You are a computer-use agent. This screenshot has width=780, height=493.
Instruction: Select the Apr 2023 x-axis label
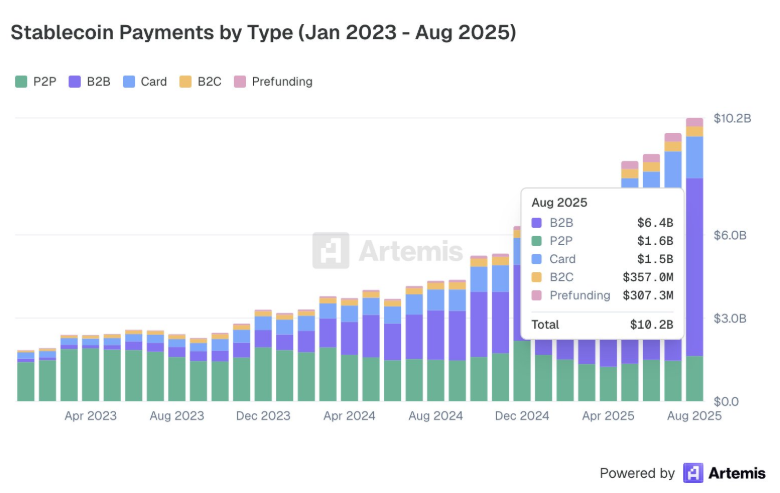click(x=91, y=415)
